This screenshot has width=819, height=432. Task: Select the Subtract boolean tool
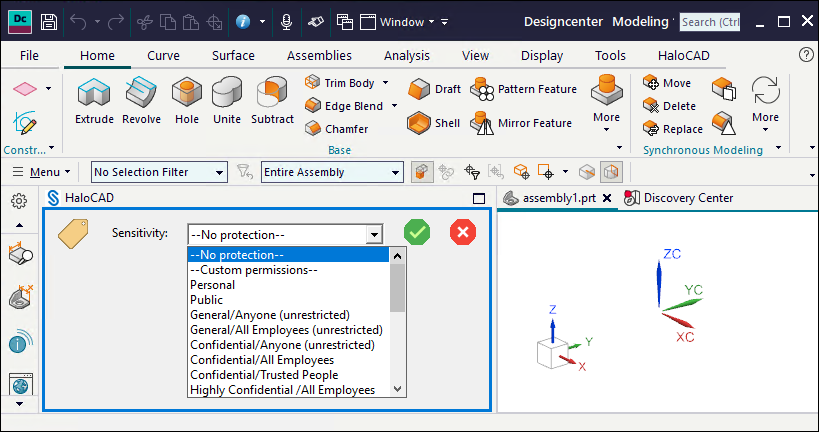coord(272,101)
